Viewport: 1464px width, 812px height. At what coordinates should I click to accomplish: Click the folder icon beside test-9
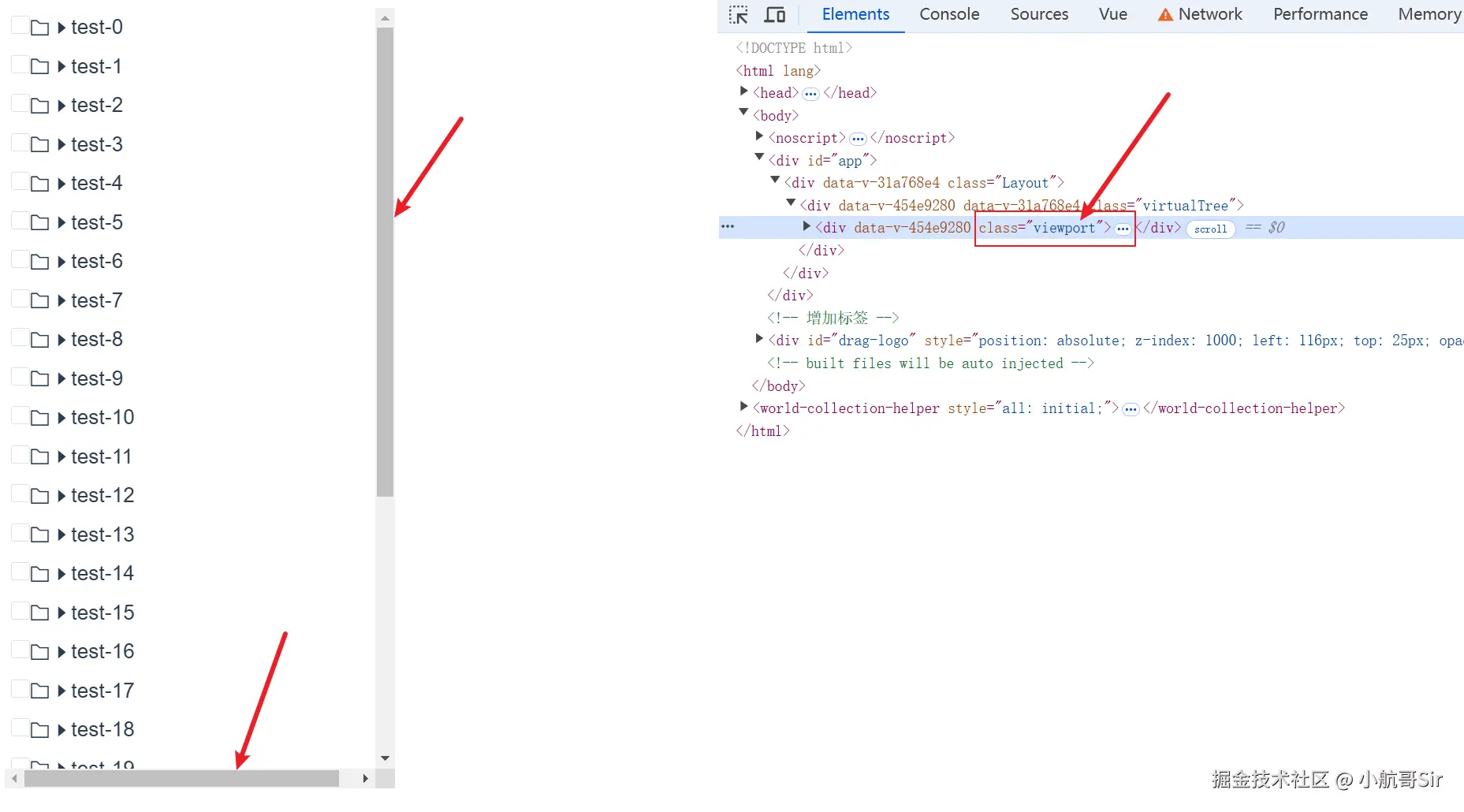tap(39, 379)
